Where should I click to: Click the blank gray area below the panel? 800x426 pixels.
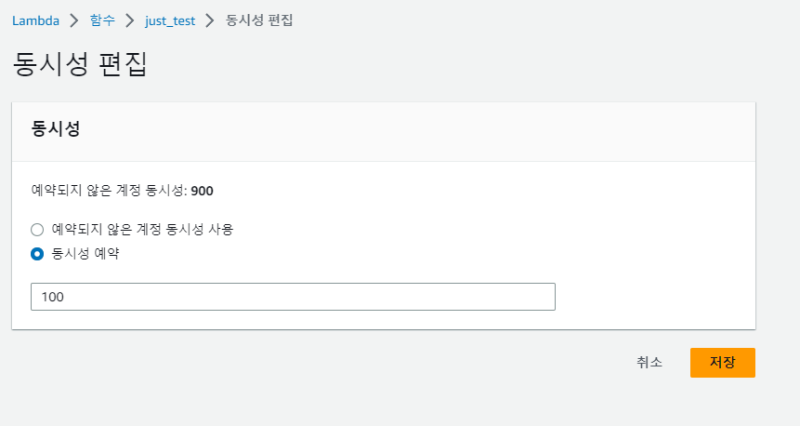[300, 390]
